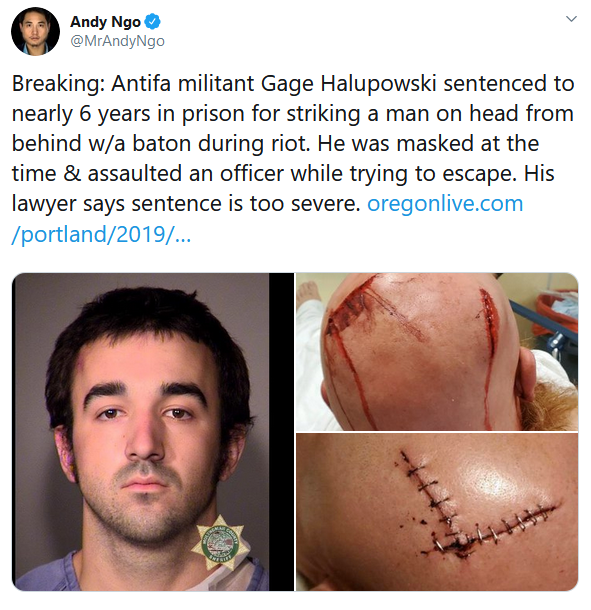The width and height of the screenshot is (591, 610).
Task: Click the black strip beside mugshot
Action: [x=282, y=432]
